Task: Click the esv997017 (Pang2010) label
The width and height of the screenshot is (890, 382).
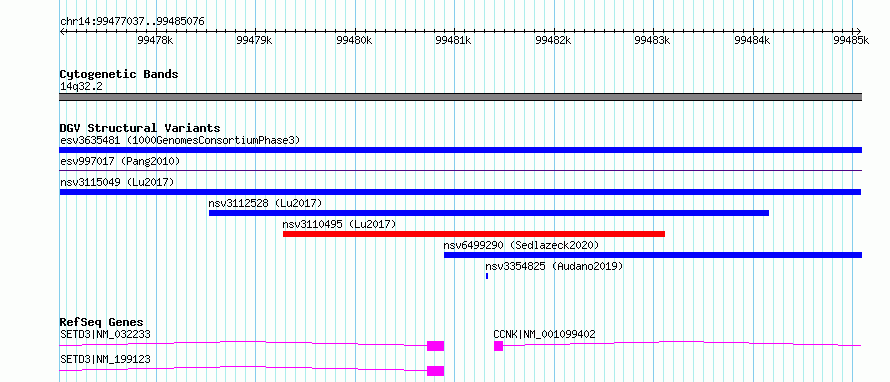Action: [x=120, y=161]
